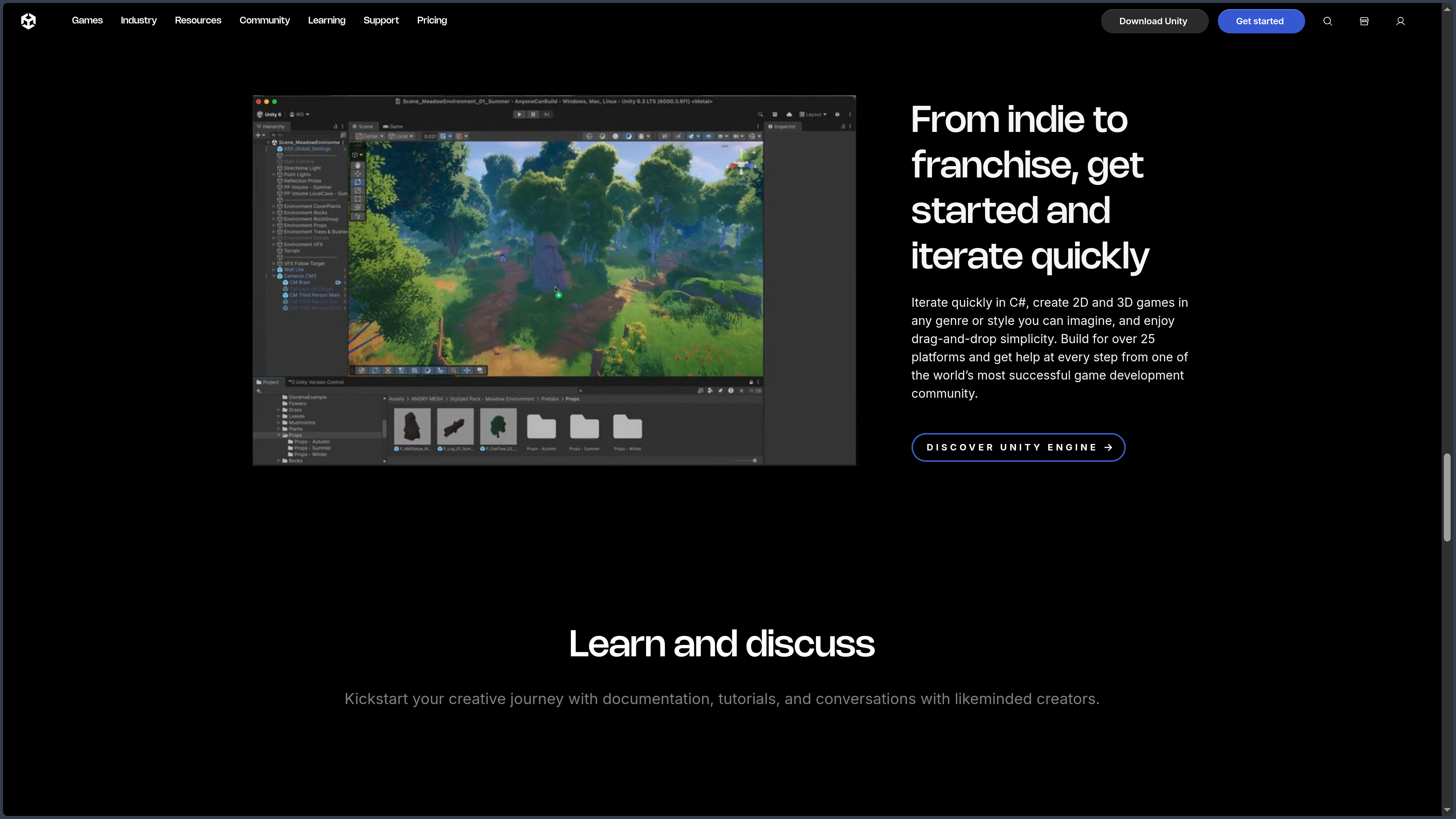This screenshot has height=819, width=1456.
Task: Select the Move tool in Scene overlay
Action: click(358, 174)
